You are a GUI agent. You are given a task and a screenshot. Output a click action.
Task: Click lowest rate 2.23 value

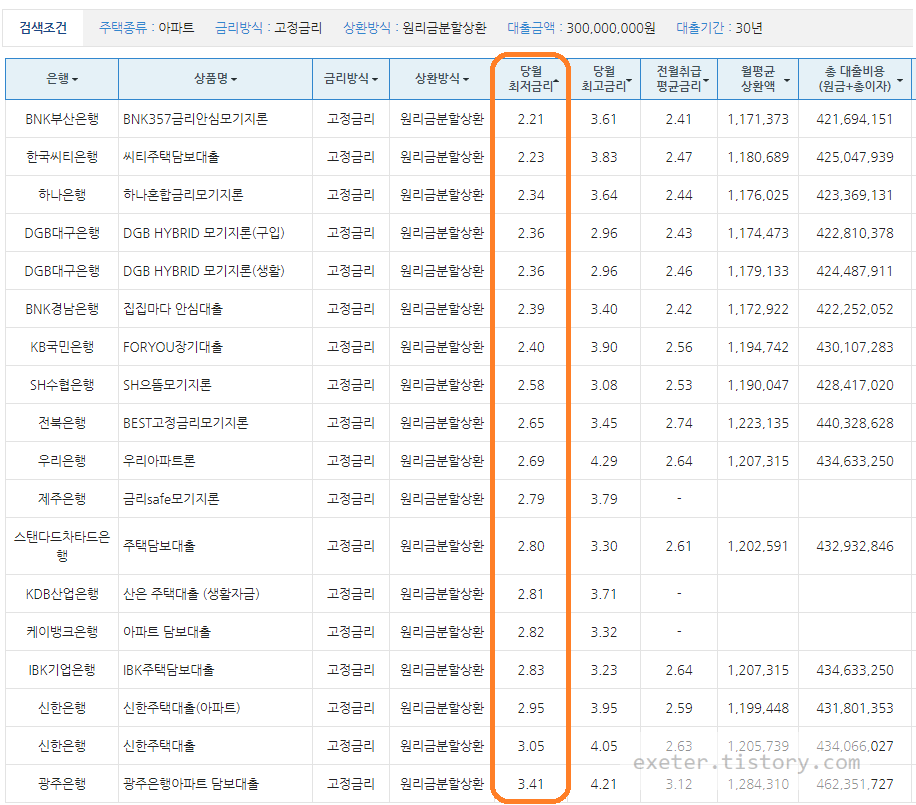pyautogui.click(x=531, y=157)
